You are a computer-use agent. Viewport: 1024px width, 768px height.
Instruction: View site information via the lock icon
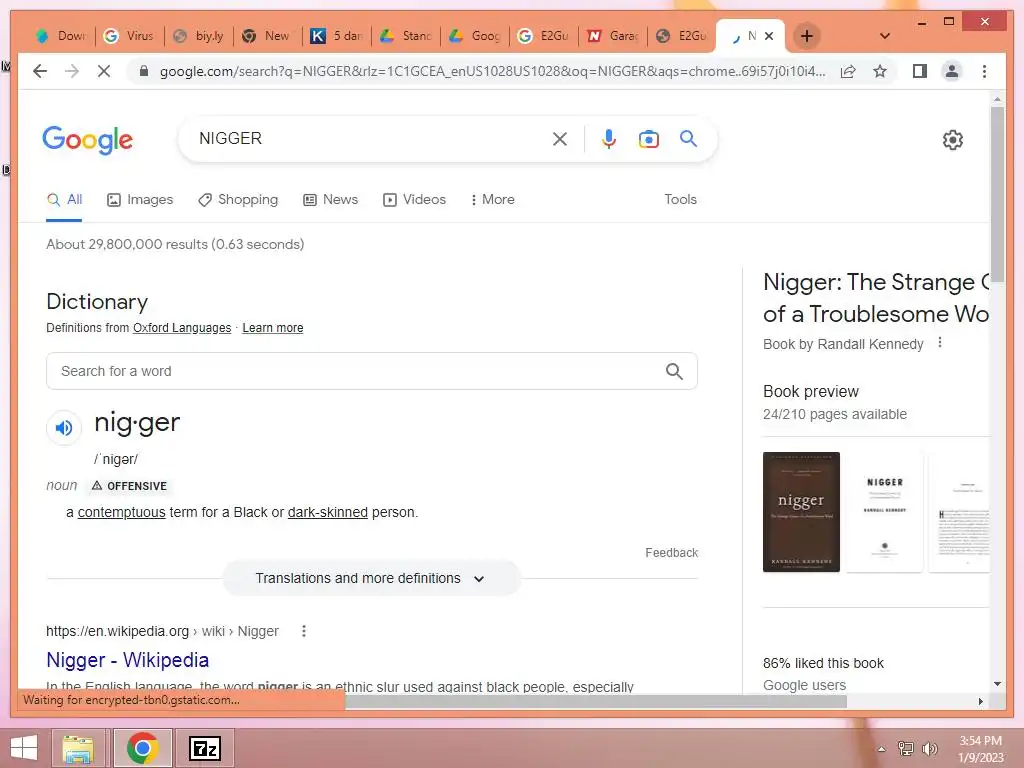[144, 71]
